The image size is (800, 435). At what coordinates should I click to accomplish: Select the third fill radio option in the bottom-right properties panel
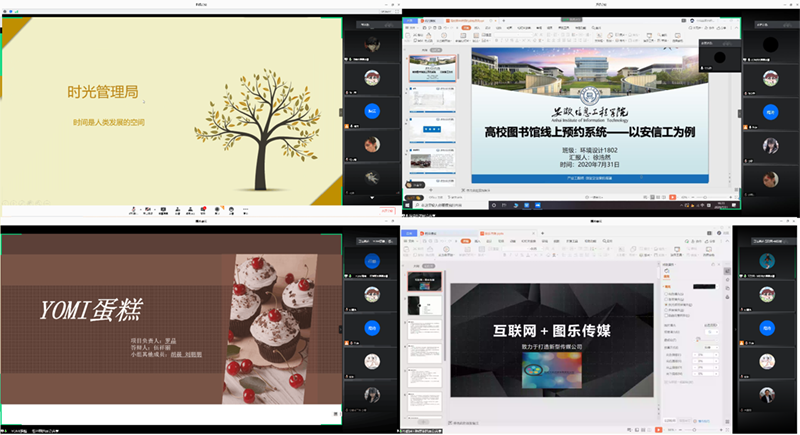pos(668,306)
